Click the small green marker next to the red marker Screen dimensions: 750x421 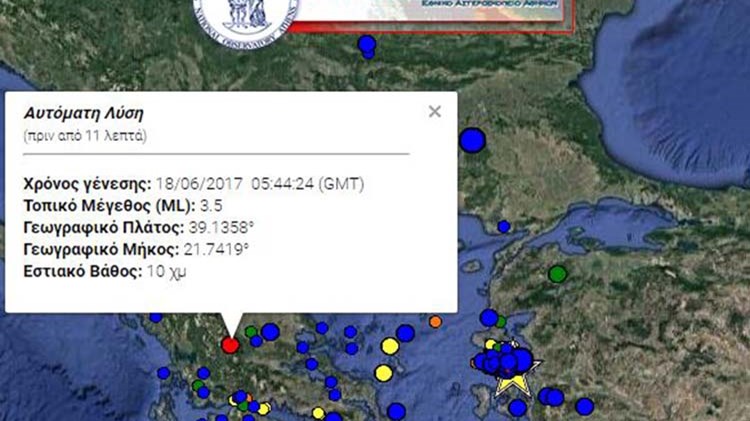251,332
